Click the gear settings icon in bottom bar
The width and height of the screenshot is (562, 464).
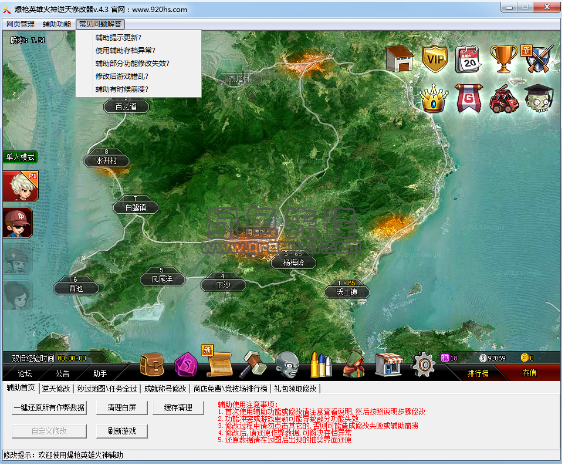click(424, 364)
